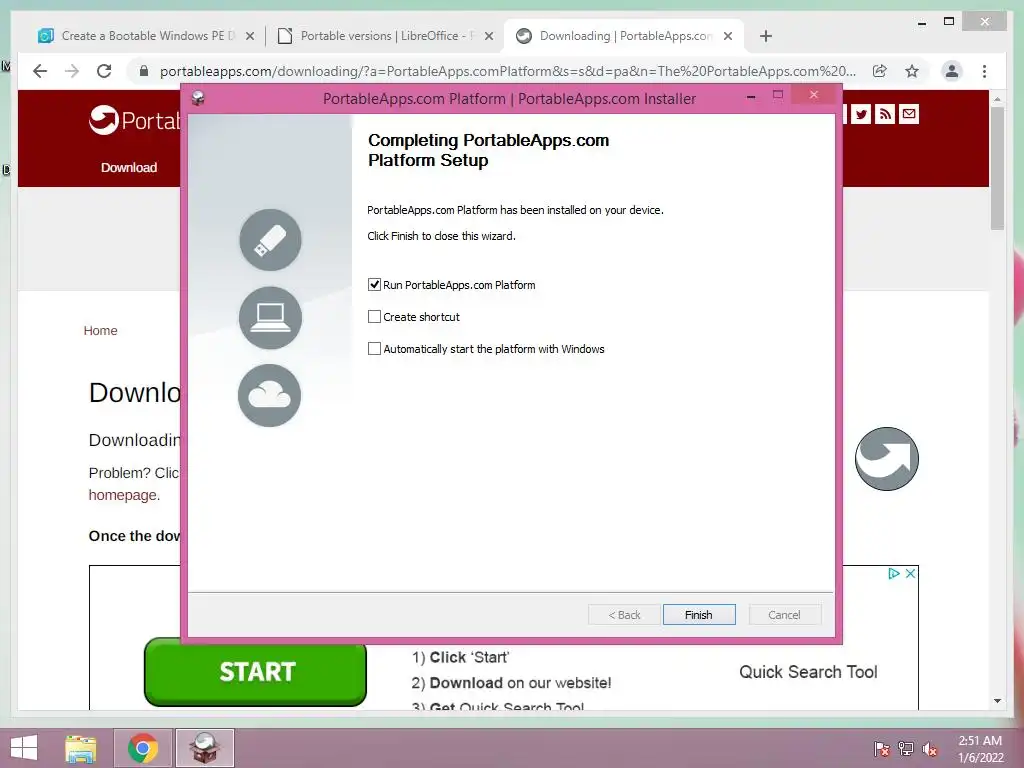Click the PortableApps logo on webpage
This screenshot has height=768, width=1024.
(x=135, y=120)
